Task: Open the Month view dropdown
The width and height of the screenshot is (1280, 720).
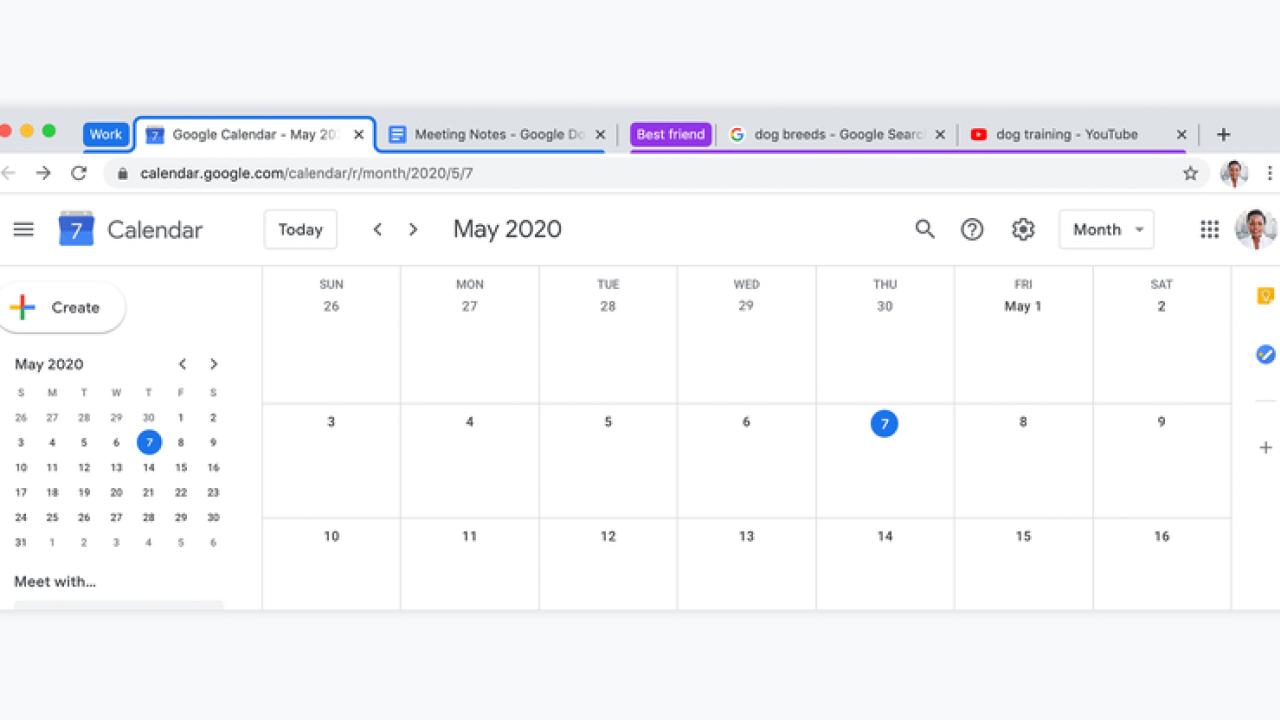Action: (1106, 229)
